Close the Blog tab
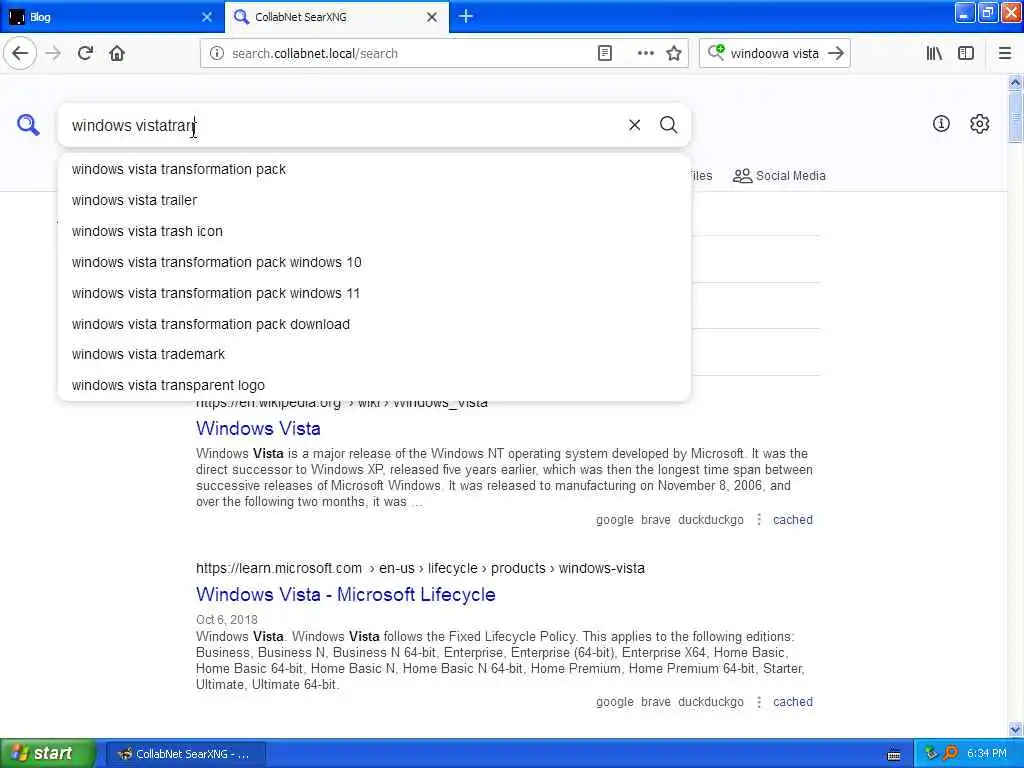Viewport: 1024px width, 768px height. coord(207,17)
